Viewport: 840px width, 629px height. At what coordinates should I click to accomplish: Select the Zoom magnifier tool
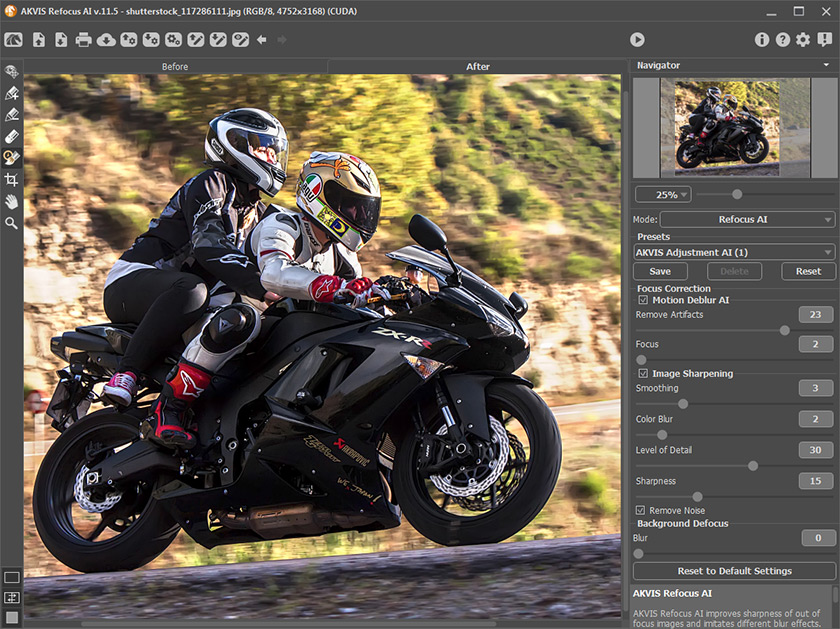pos(12,223)
